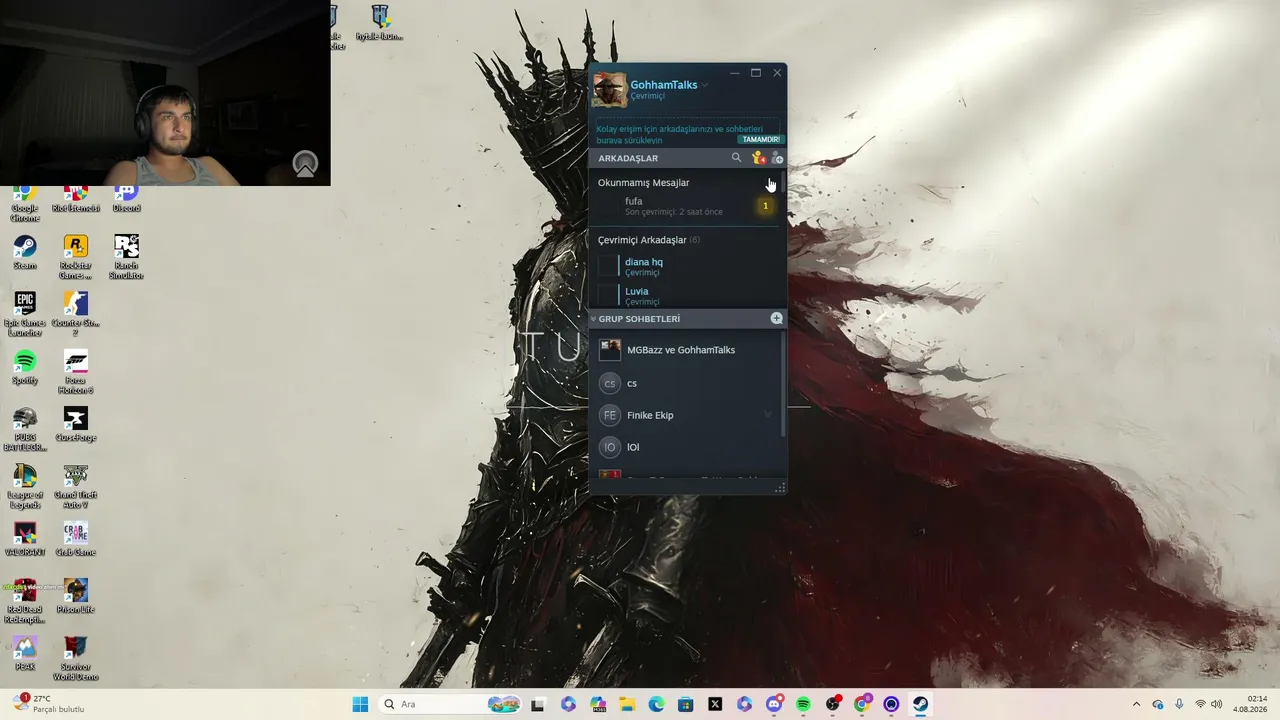Open Spotify from the taskbar

point(803,704)
